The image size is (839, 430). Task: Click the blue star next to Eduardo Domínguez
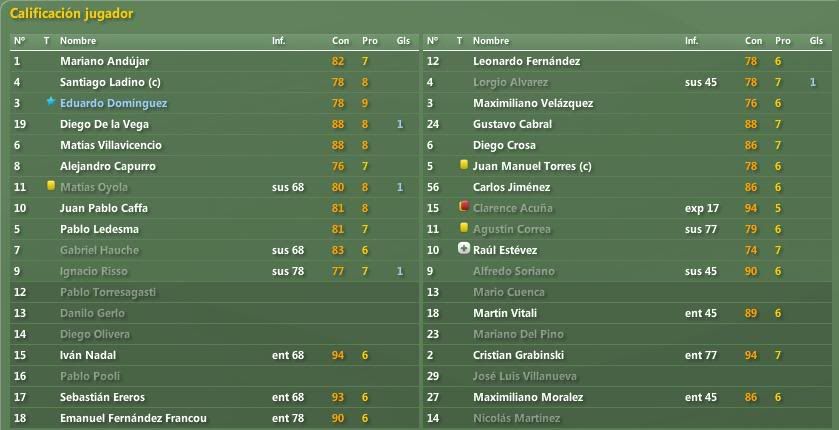click(51, 101)
